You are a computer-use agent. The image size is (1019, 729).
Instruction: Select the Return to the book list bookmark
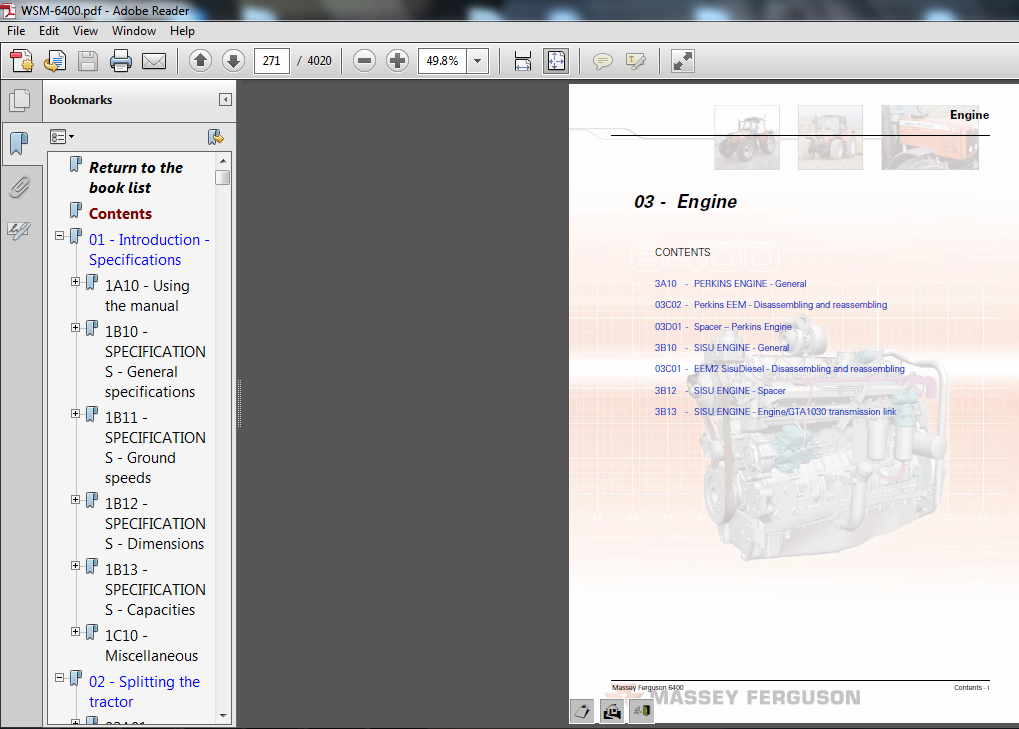[x=136, y=177]
